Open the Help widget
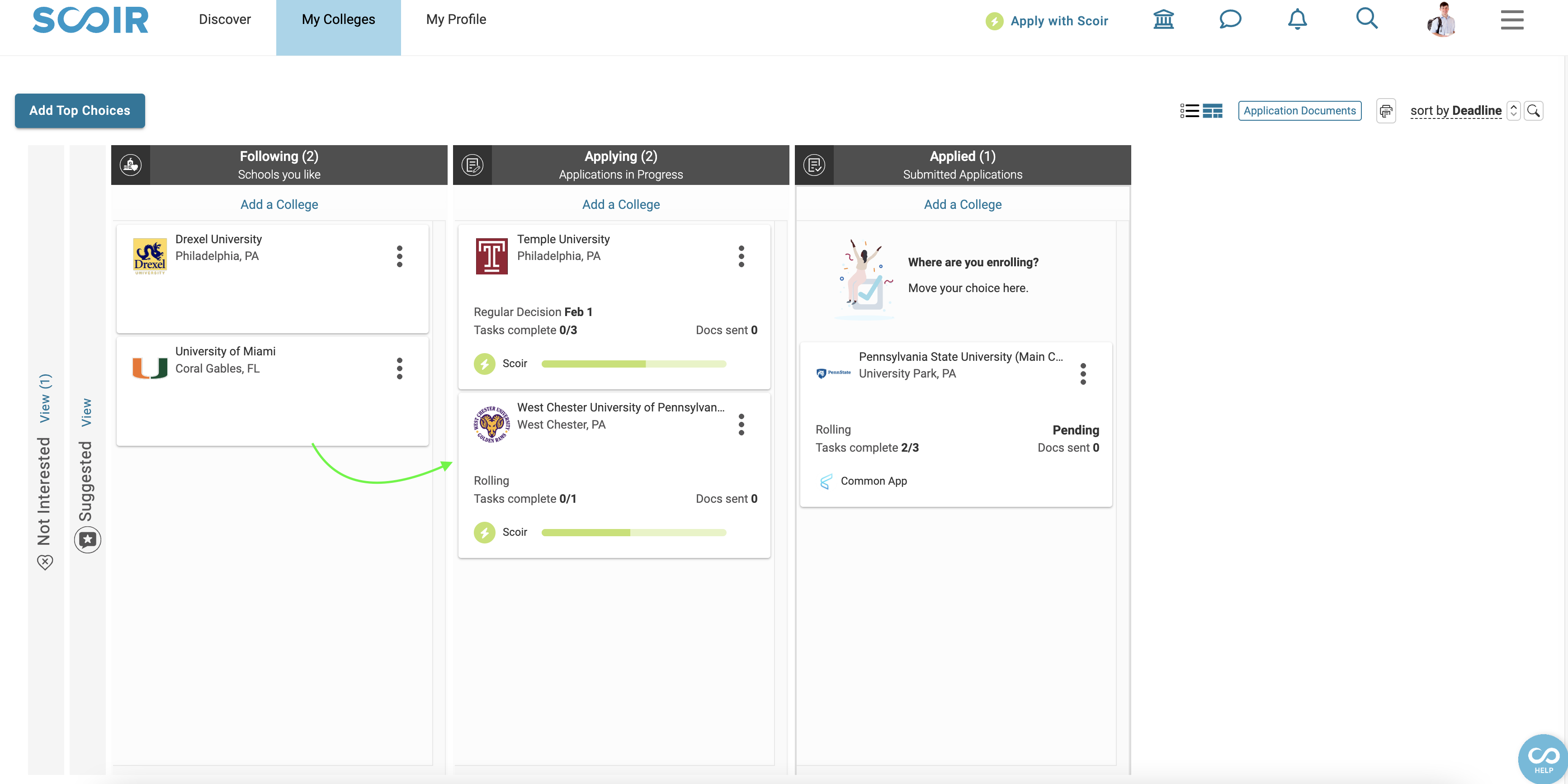1568x784 pixels. 1543,759
